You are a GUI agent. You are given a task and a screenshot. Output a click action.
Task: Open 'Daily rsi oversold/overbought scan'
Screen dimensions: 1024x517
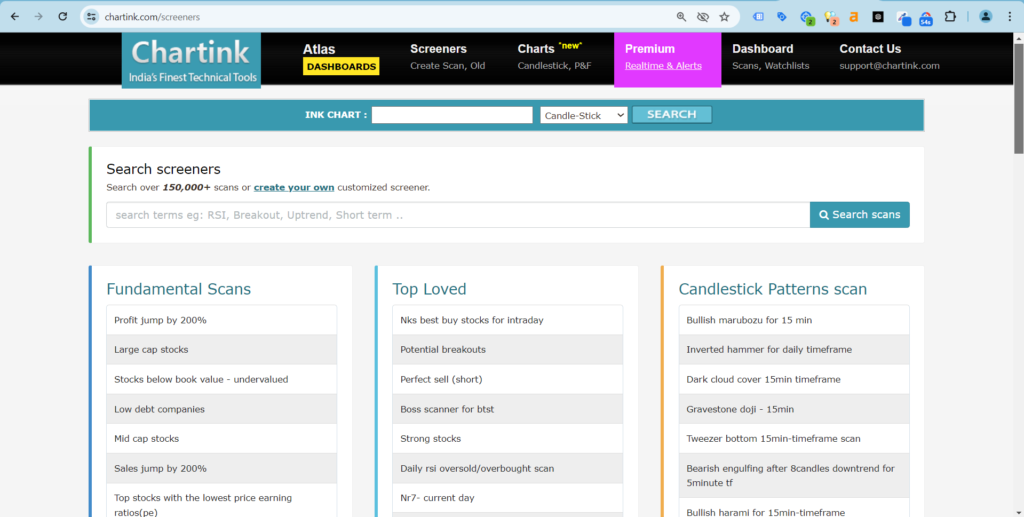pyautogui.click(x=507, y=468)
